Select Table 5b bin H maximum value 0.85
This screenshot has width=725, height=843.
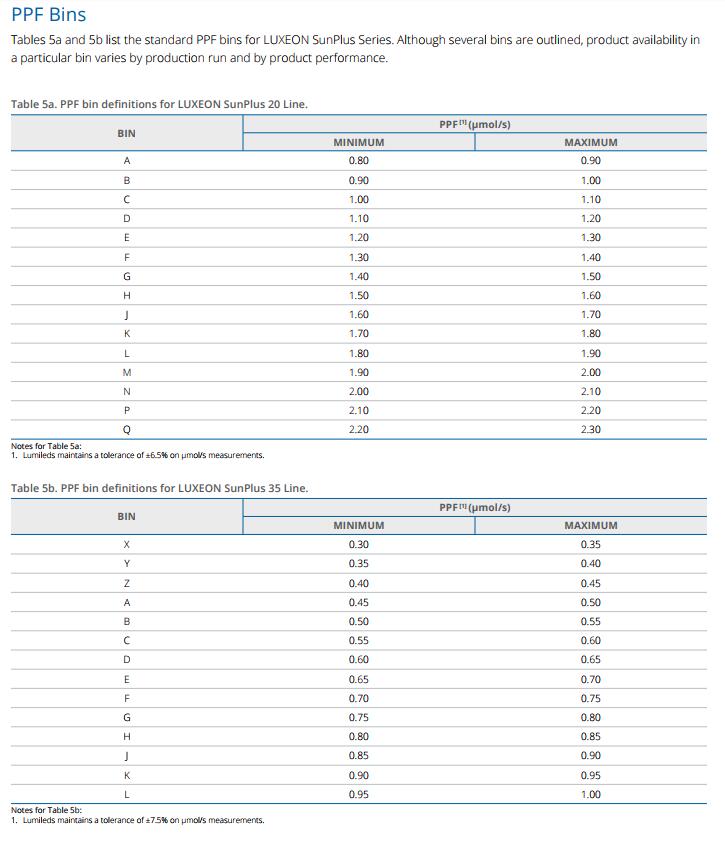pyautogui.click(x=591, y=737)
